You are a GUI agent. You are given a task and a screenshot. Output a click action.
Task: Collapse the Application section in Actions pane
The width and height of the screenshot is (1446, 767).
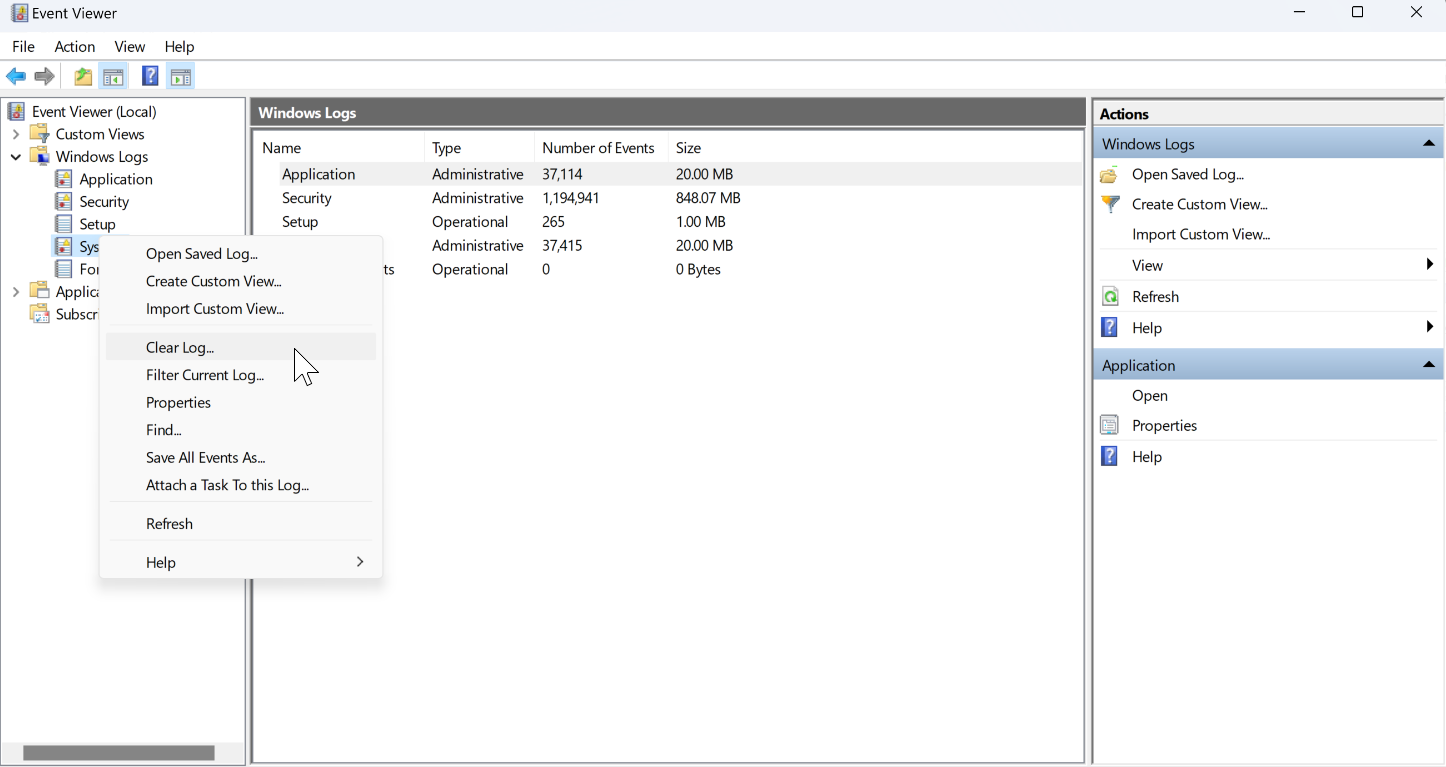(1429, 365)
